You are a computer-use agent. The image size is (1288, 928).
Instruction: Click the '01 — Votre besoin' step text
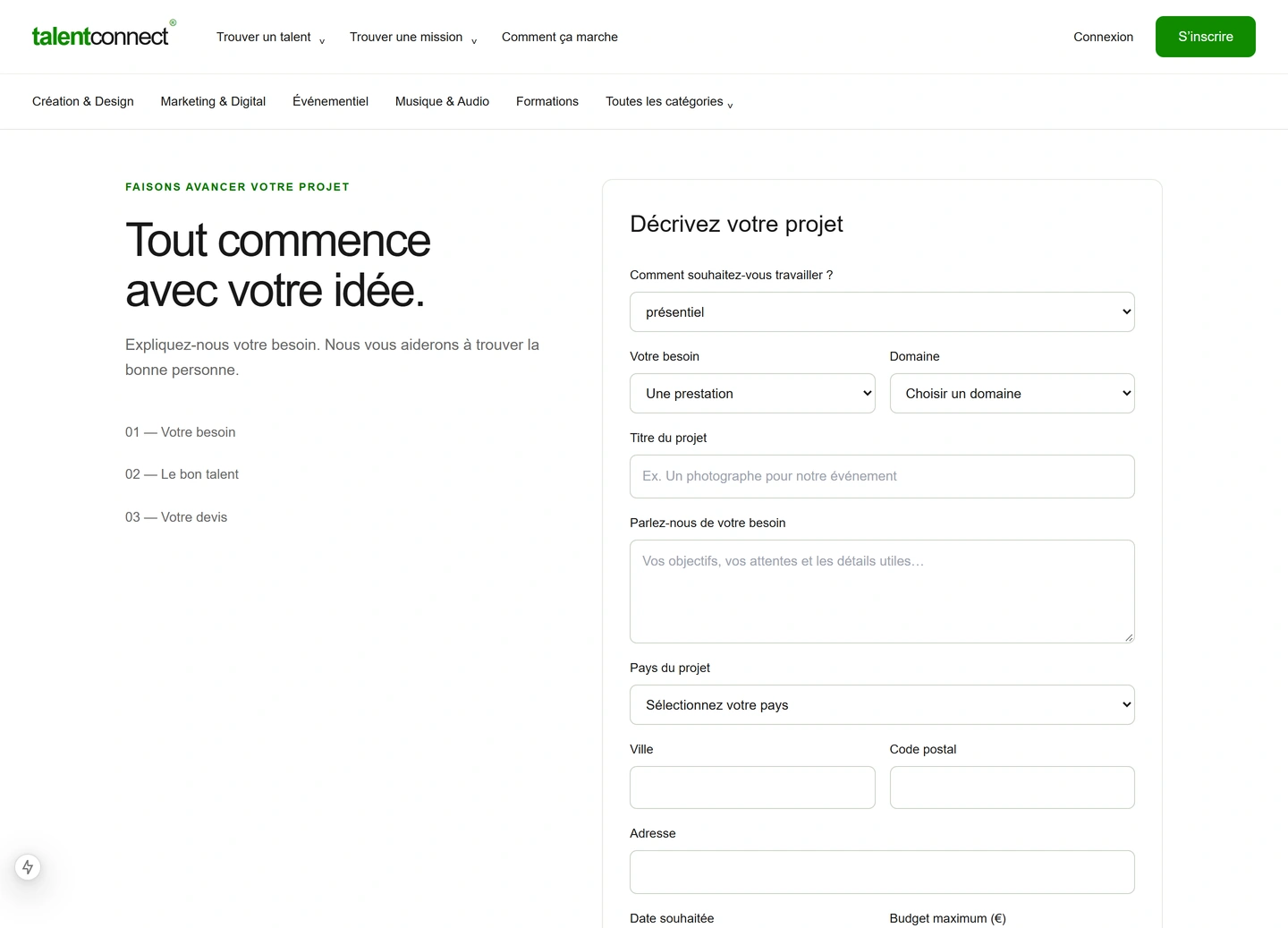(181, 432)
